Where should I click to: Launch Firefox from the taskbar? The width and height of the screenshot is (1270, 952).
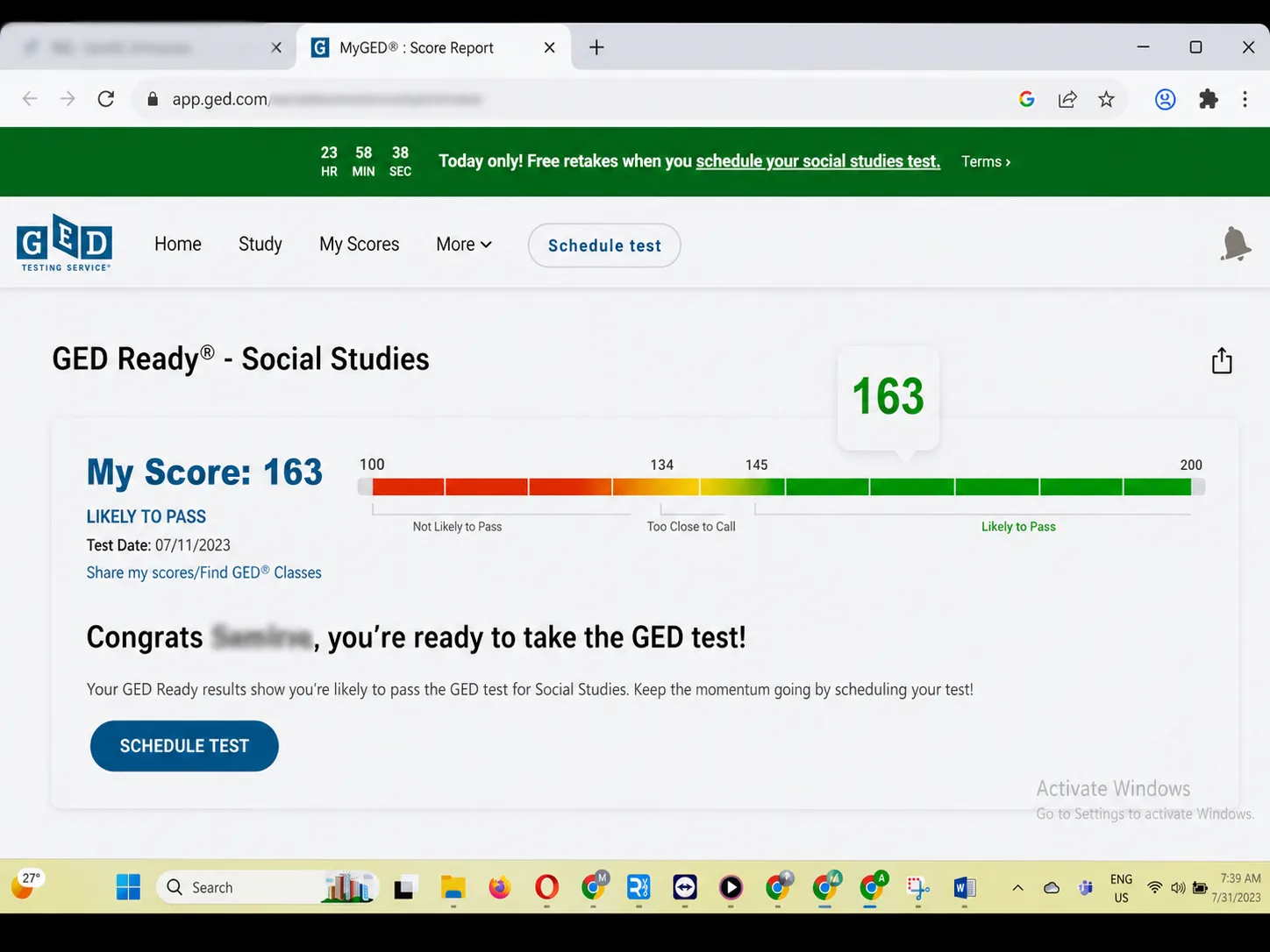pos(499,887)
